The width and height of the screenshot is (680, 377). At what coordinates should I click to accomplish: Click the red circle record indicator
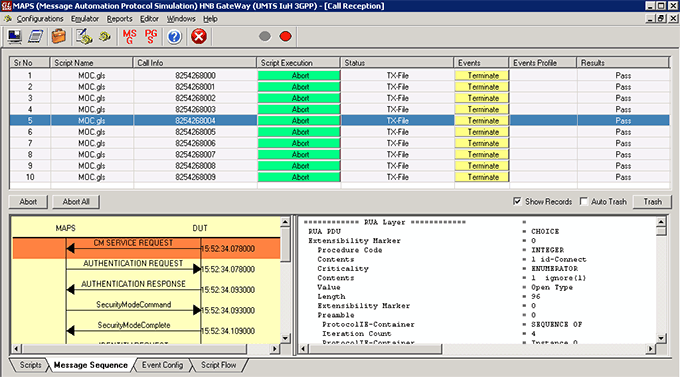285,36
